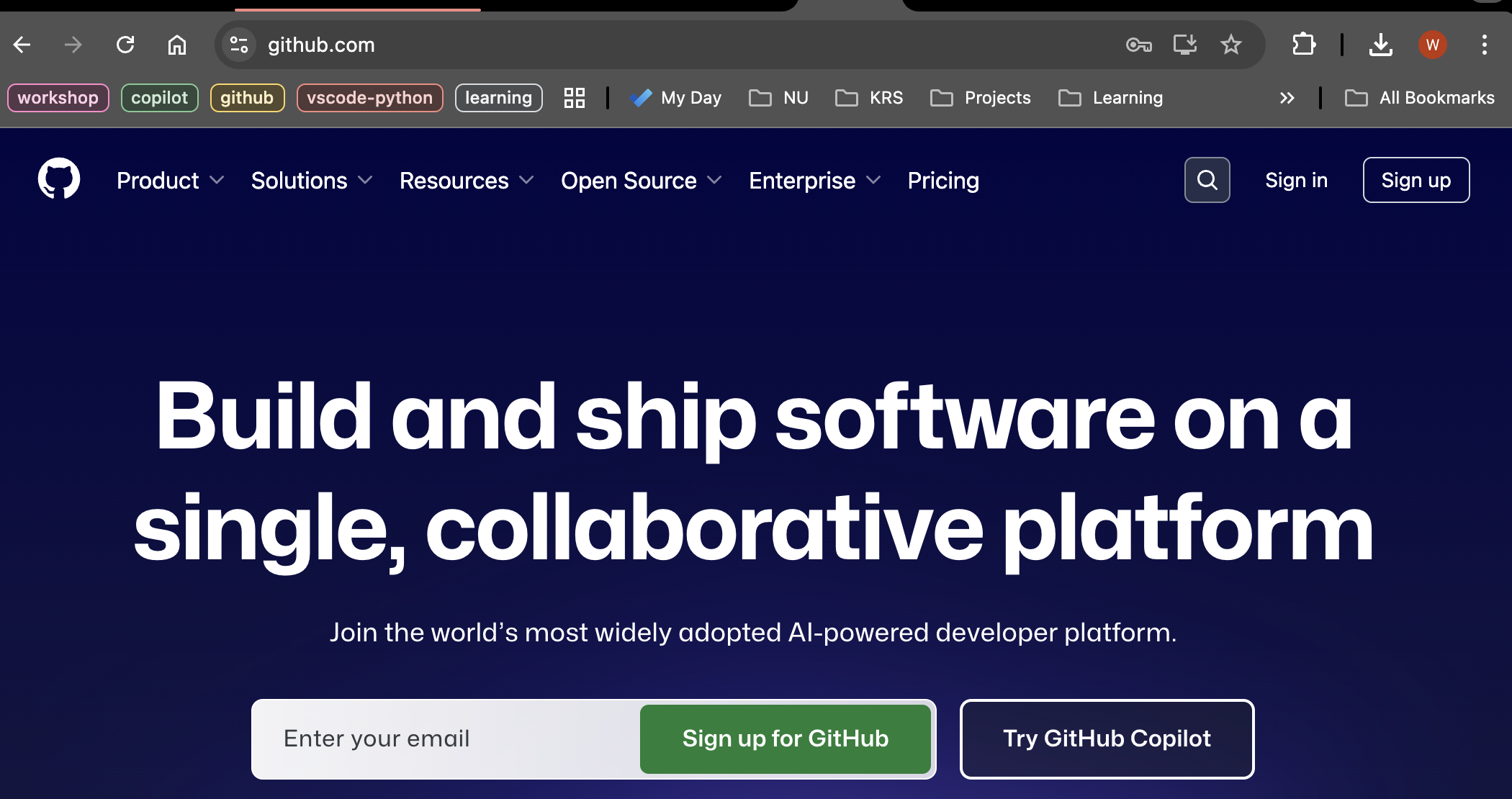
Task: Expand the Open Source dropdown
Action: tap(641, 180)
